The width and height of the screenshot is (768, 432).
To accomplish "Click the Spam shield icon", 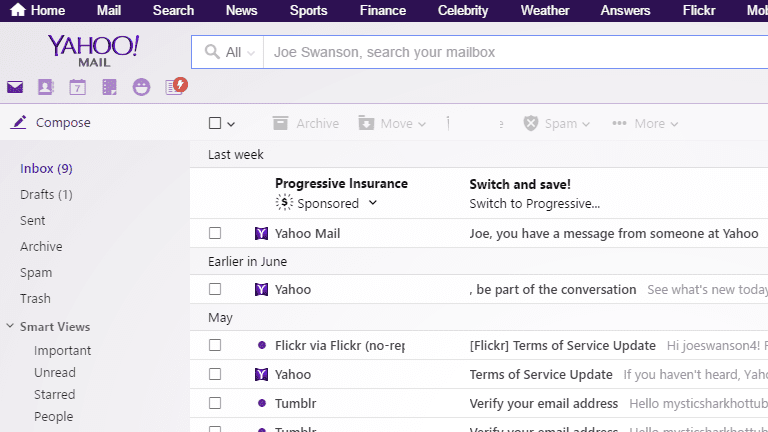I will click(531, 123).
